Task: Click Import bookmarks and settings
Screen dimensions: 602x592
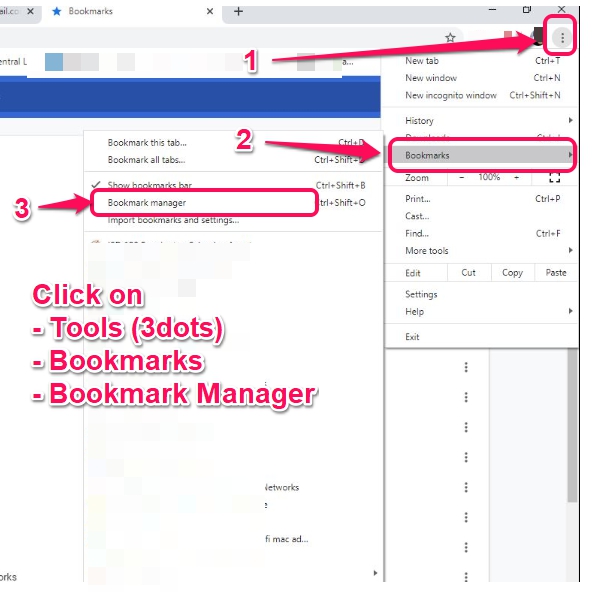Action: (173, 220)
